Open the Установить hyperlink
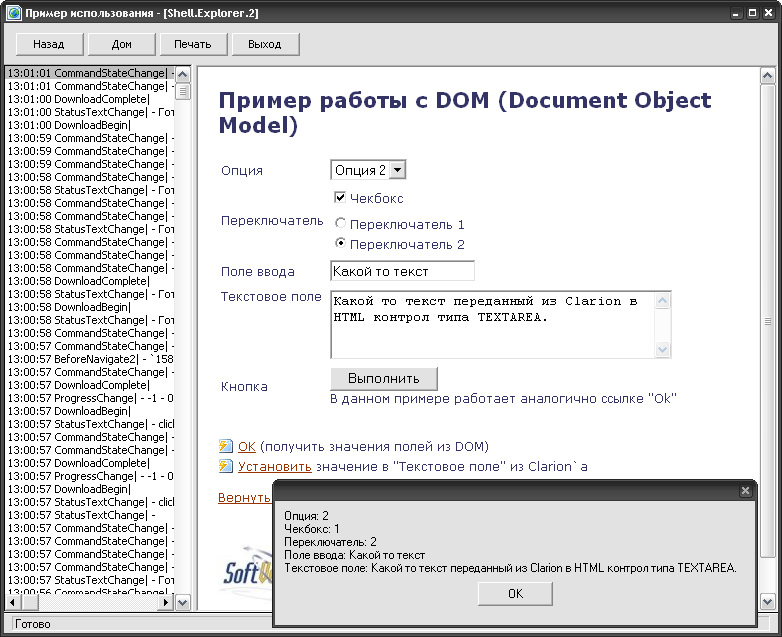The image size is (782, 637). click(274, 466)
